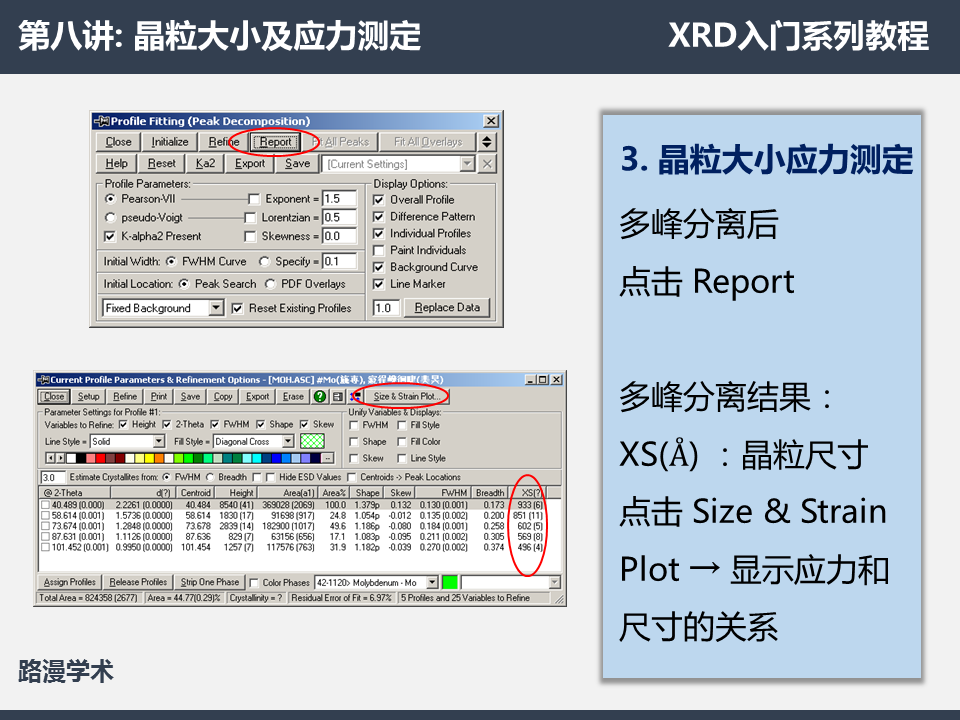Toggle the Overall Profile checkbox
Screen dimensions: 960x720
point(378,200)
